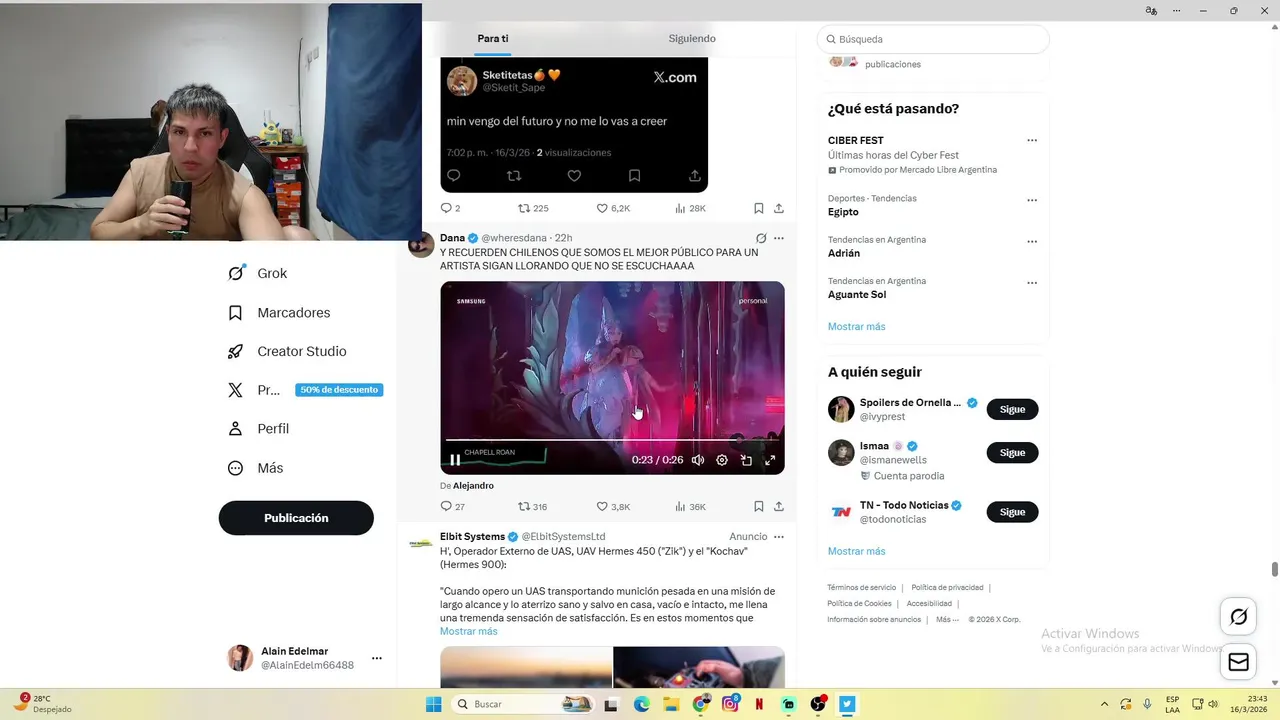Bookmark the post above Dana's
1280x720 pixels.
(x=759, y=208)
